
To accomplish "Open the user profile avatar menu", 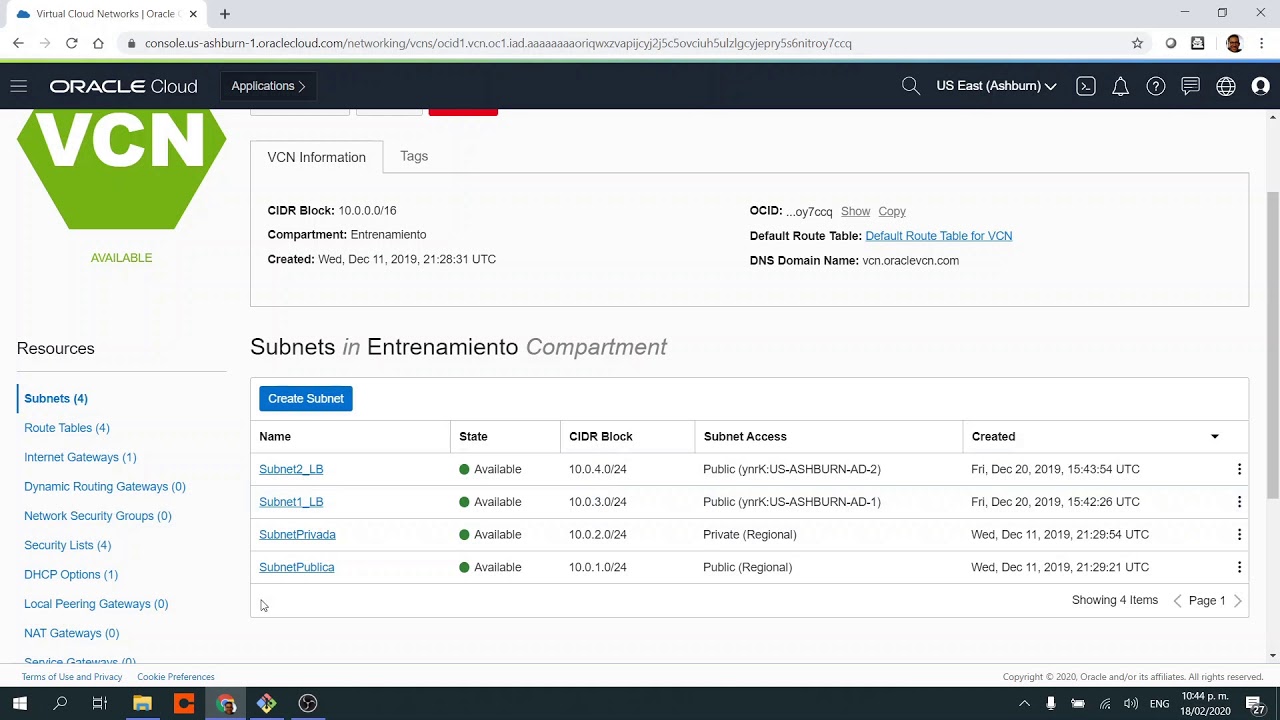I will pyautogui.click(x=1260, y=86).
